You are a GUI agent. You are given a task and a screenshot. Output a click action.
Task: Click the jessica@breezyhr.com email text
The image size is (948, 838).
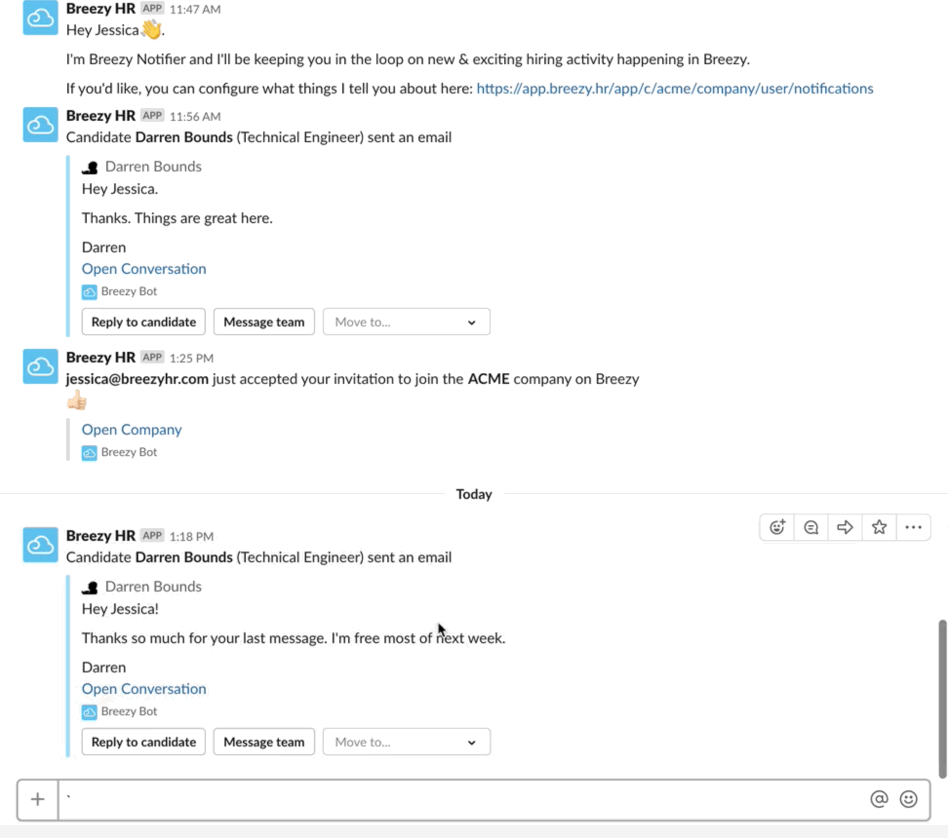(x=137, y=379)
